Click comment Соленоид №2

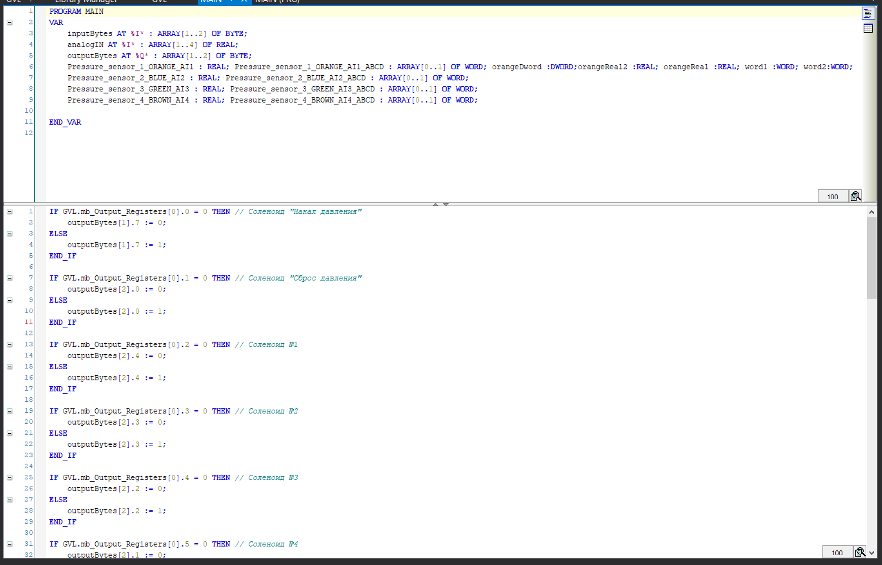pos(266,411)
